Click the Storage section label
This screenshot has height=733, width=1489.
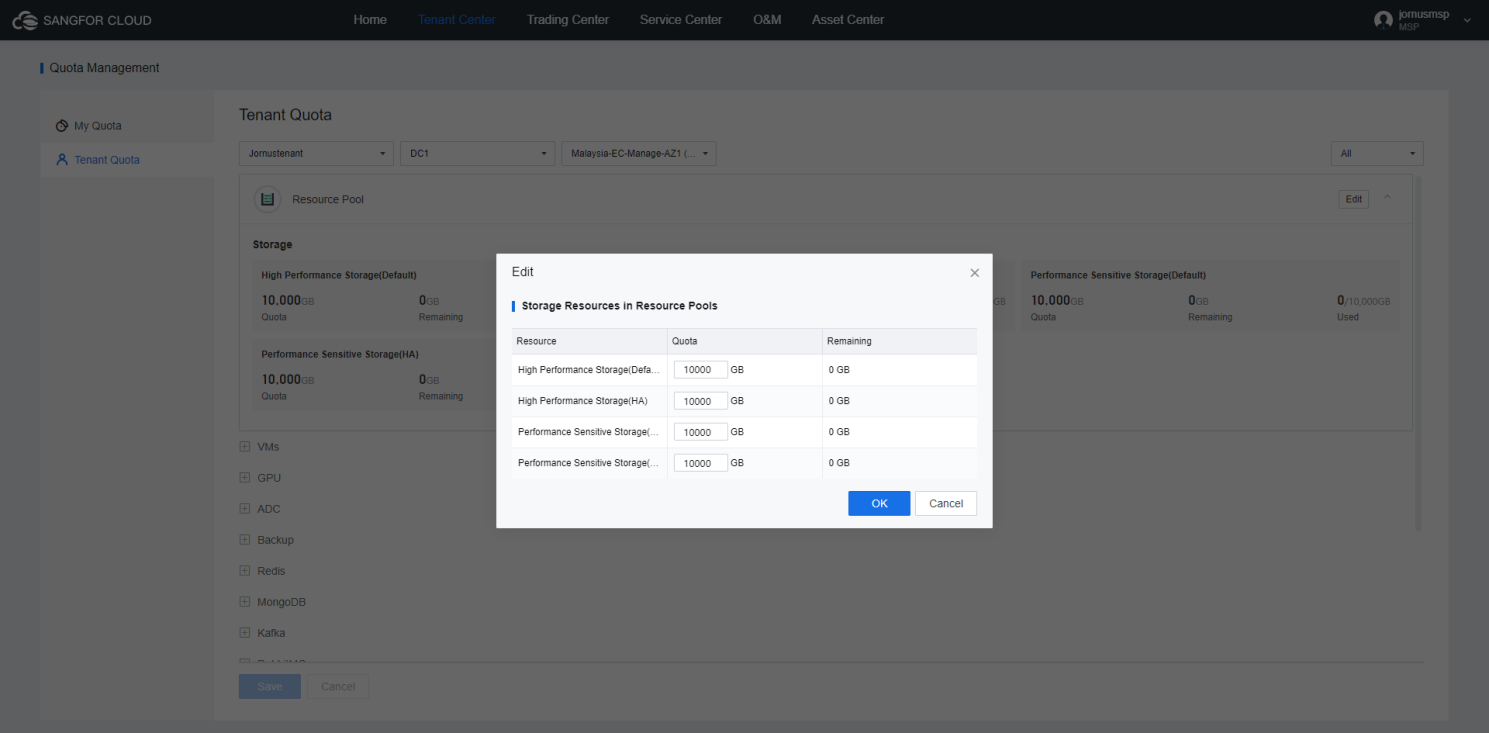[x=272, y=244]
